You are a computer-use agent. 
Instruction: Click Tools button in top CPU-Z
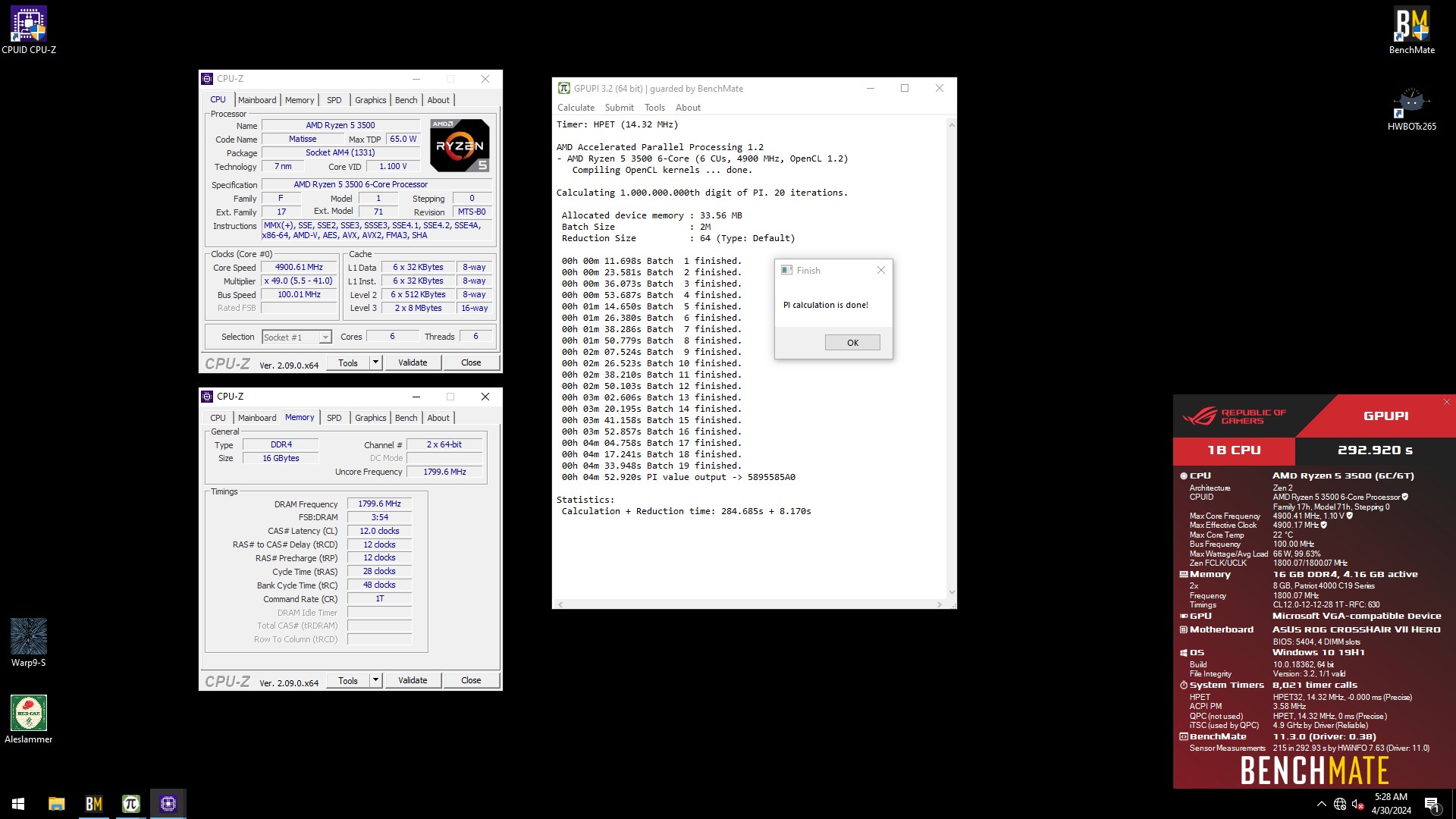coord(348,362)
